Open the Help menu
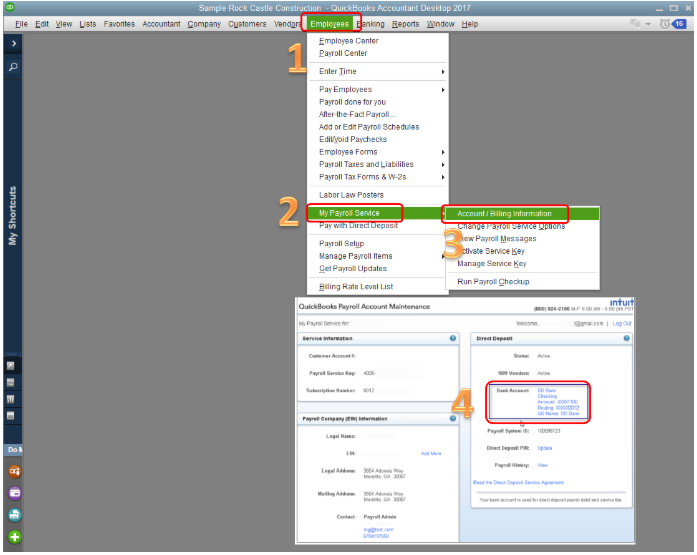This screenshot has width=697, height=555. coord(469,24)
